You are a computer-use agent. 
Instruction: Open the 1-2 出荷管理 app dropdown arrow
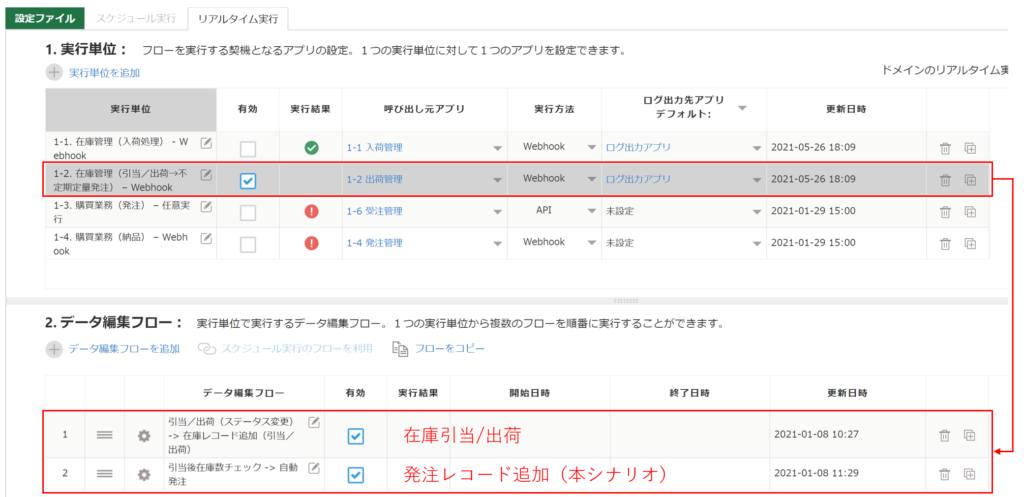tap(498, 180)
